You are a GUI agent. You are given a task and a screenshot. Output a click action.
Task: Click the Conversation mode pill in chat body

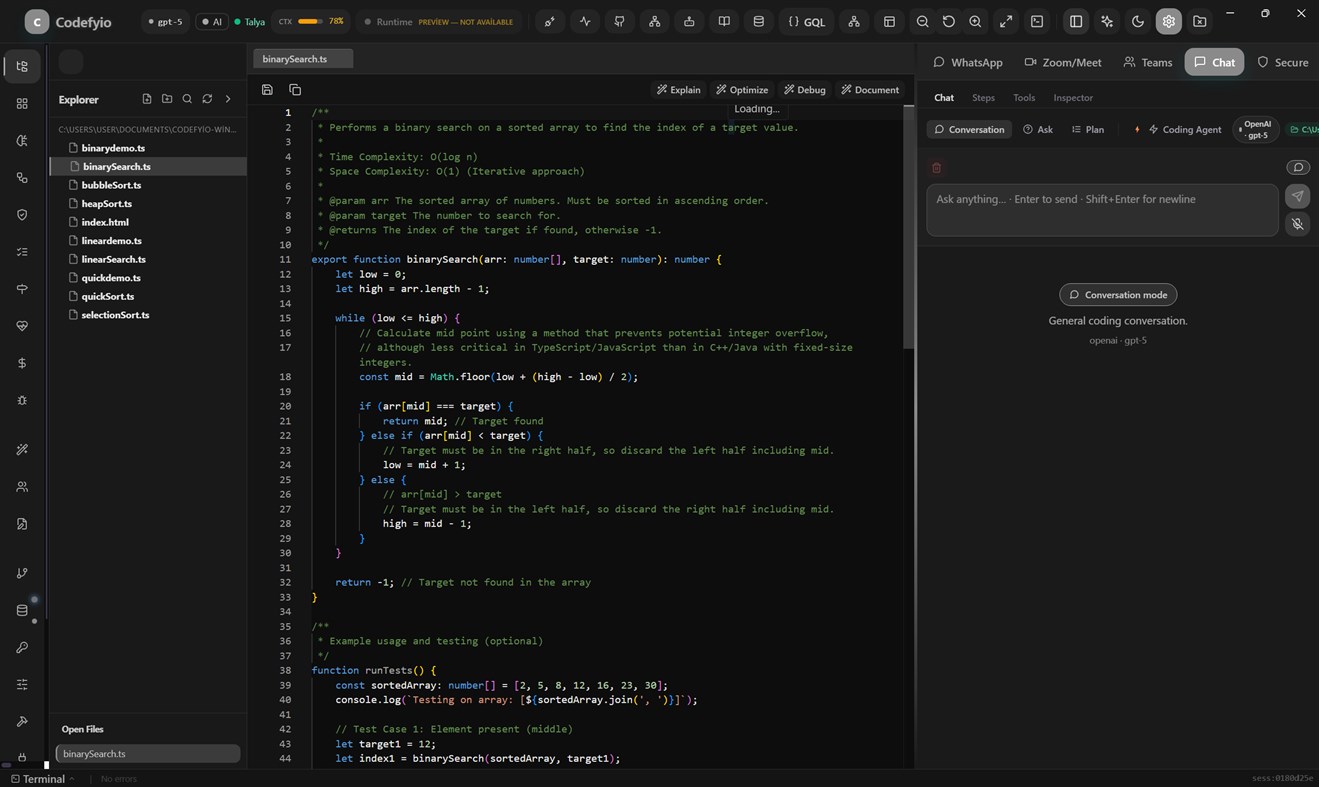point(1118,295)
